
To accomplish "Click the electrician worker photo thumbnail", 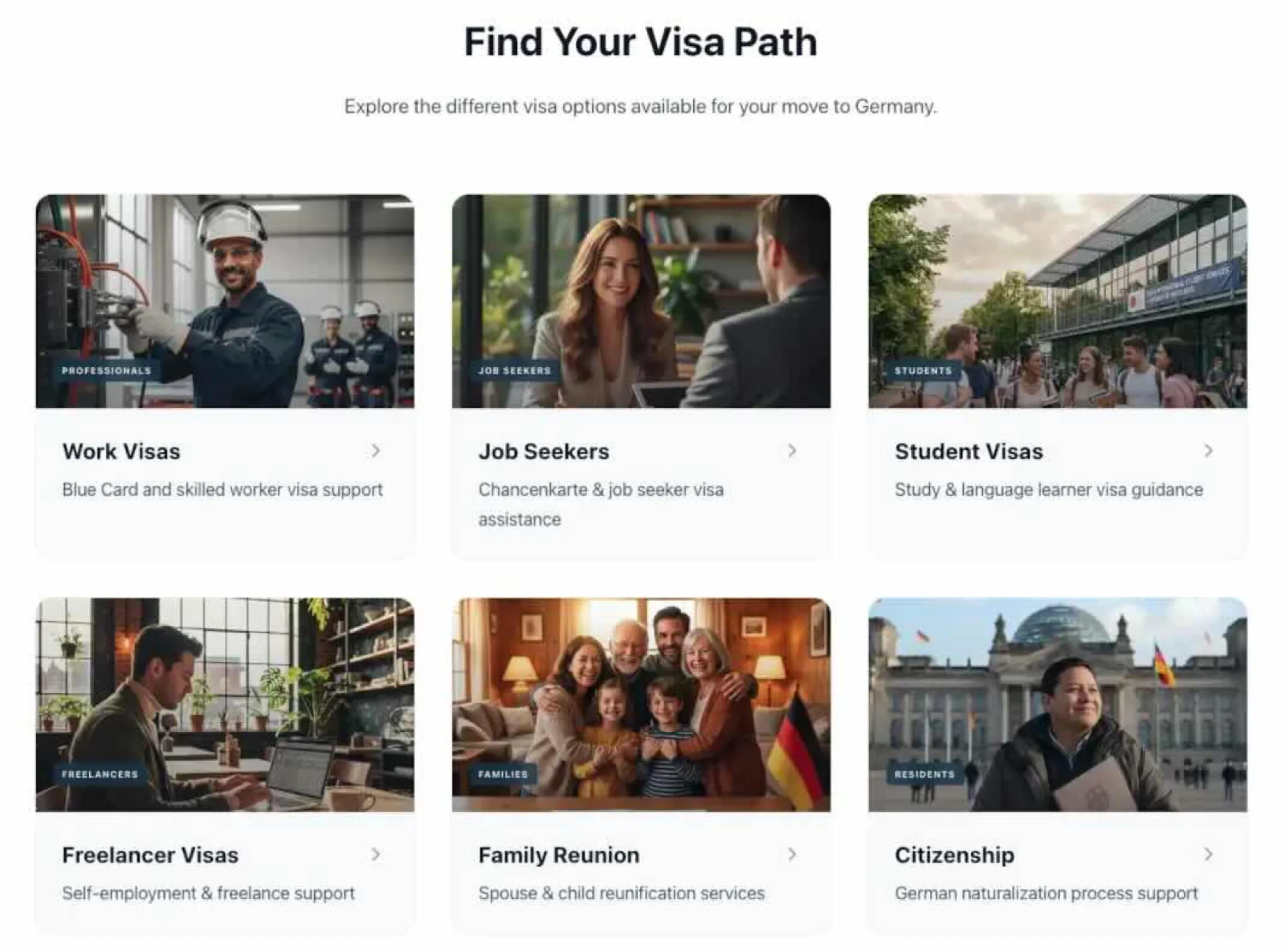I will coord(225,301).
